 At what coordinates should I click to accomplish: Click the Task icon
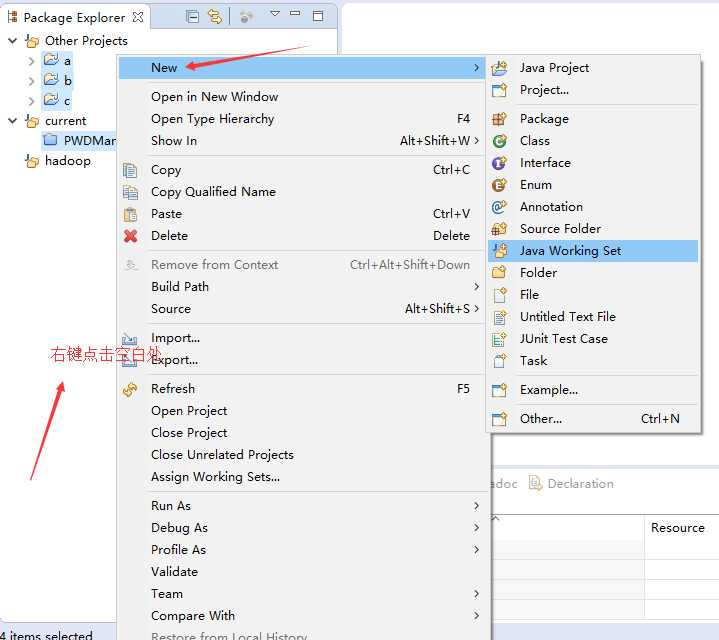point(499,361)
